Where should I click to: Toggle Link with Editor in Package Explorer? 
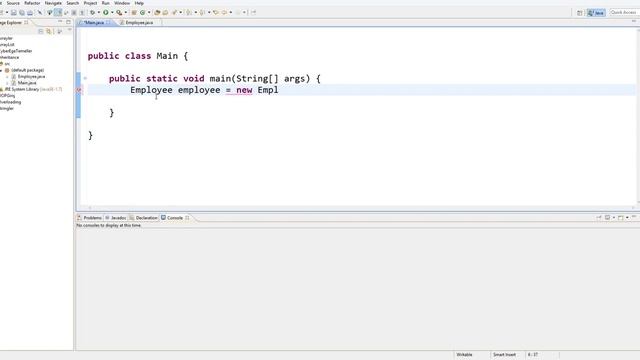point(49,31)
